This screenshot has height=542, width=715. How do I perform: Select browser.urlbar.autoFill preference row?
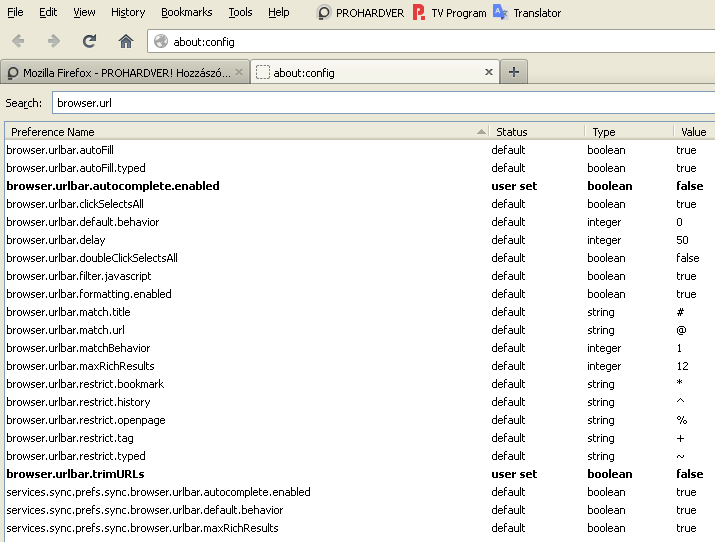click(x=359, y=150)
